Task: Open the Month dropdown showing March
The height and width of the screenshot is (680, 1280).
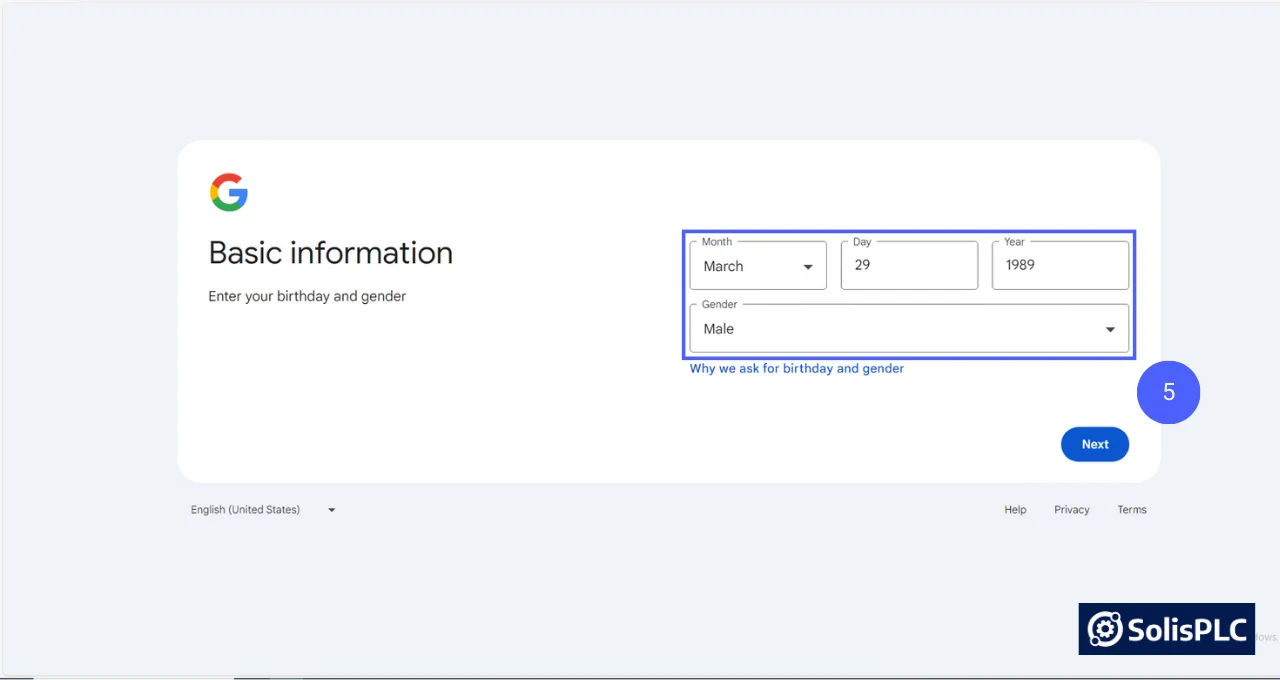Action: 758,266
